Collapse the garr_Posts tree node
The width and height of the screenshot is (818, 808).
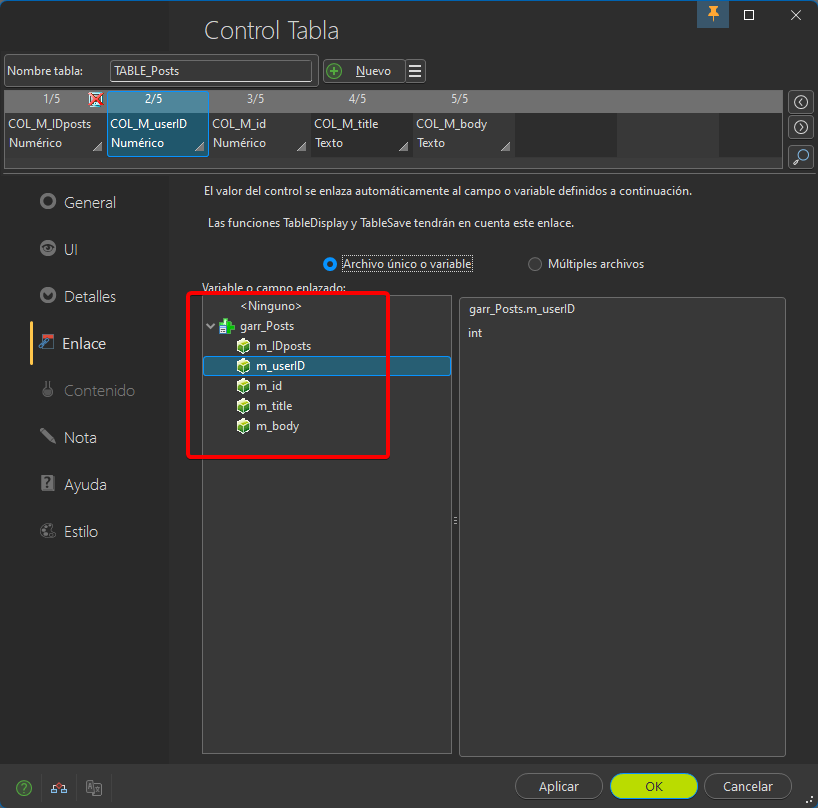click(210, 327)
